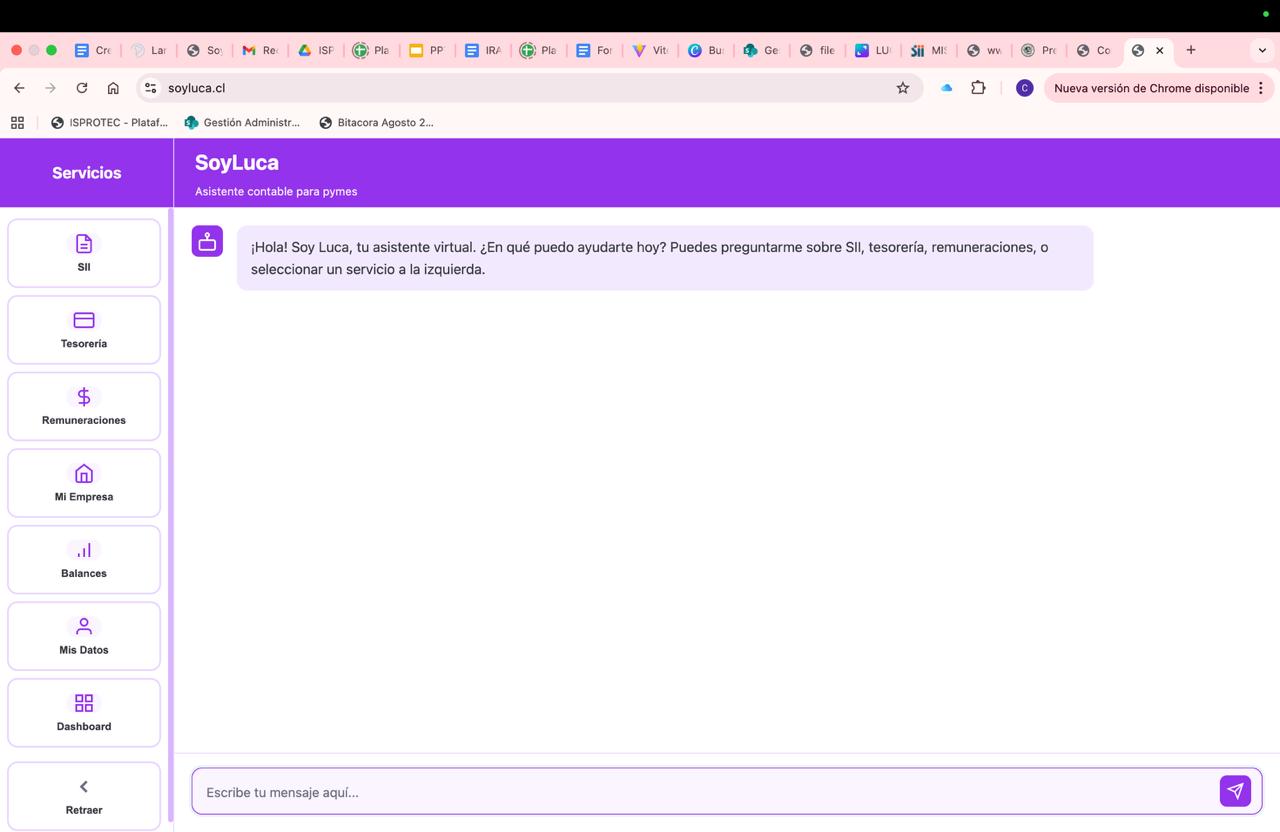Select the Balances bar chart icon
Screen dimensions: 1280x832
[83, 549]
